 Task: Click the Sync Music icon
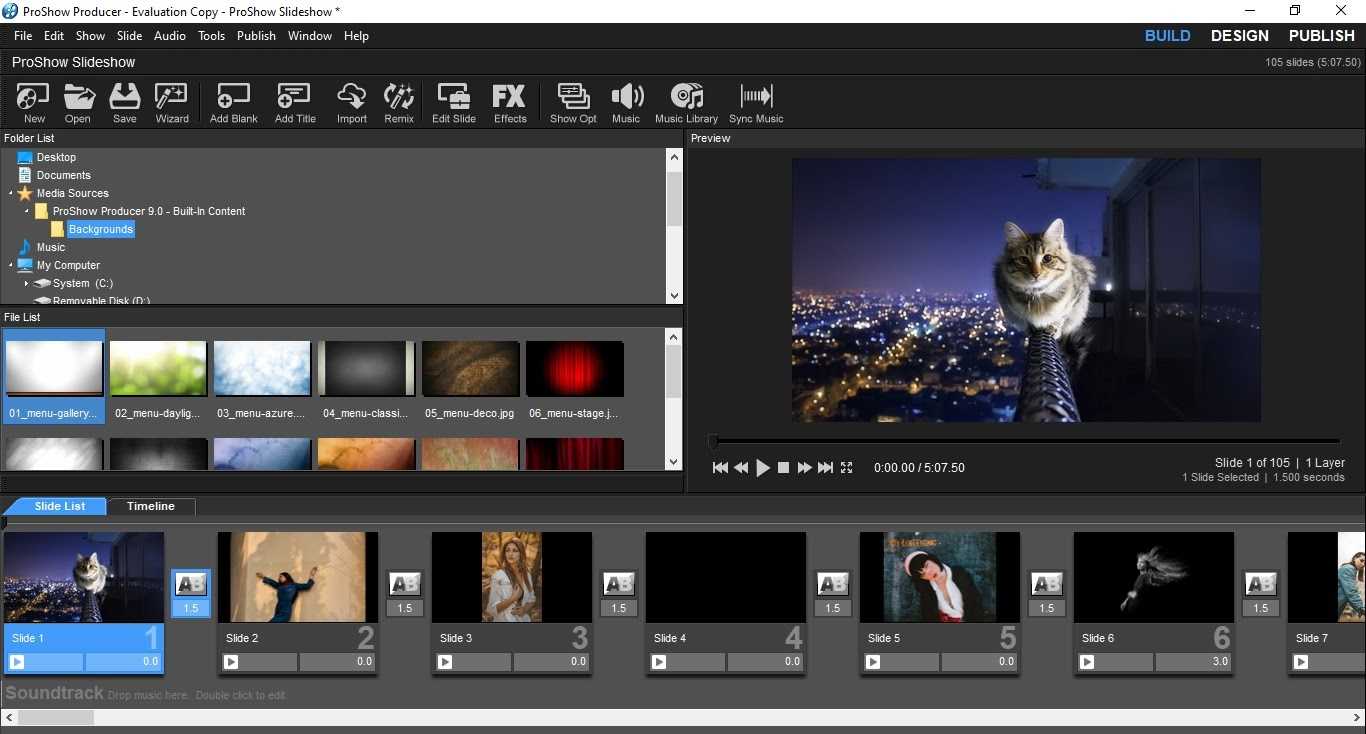(x=756, y=102)
